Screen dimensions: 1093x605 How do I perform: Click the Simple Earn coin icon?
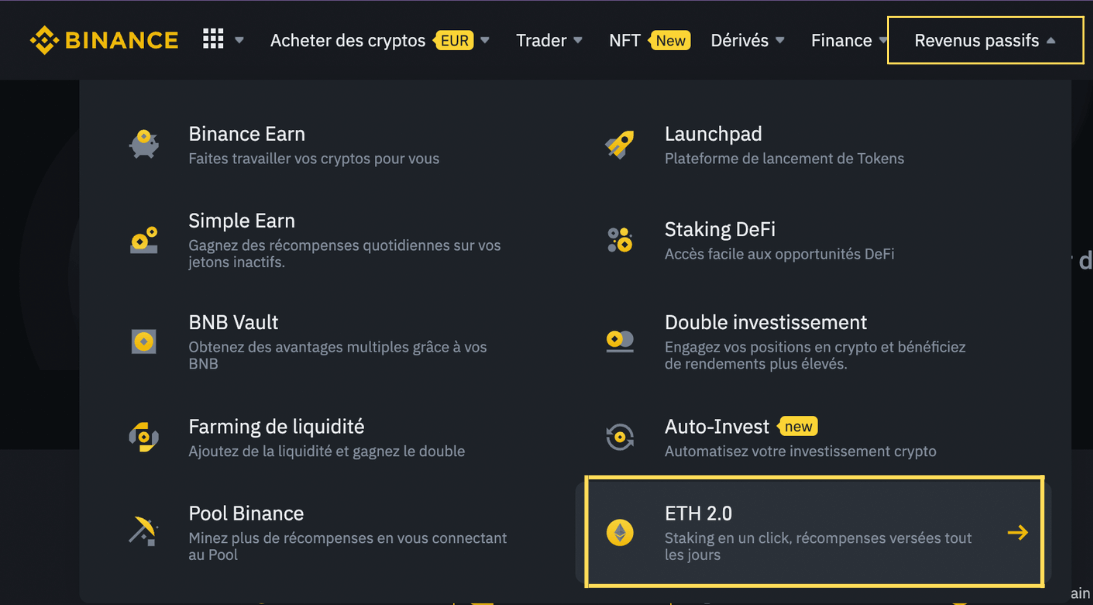(x=144, y=240)
